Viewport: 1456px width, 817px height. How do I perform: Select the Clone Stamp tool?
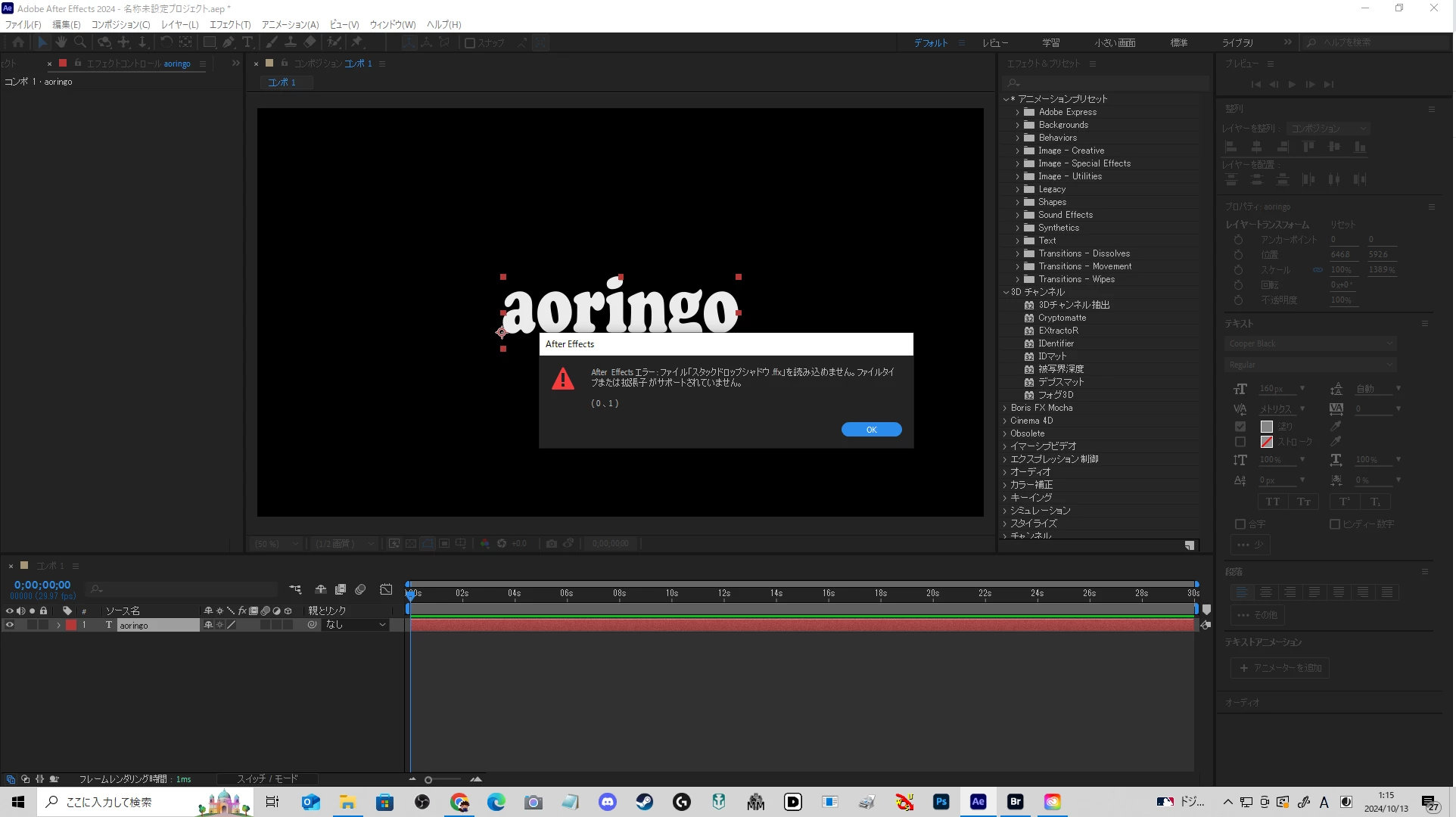click(x=291, y=42)
